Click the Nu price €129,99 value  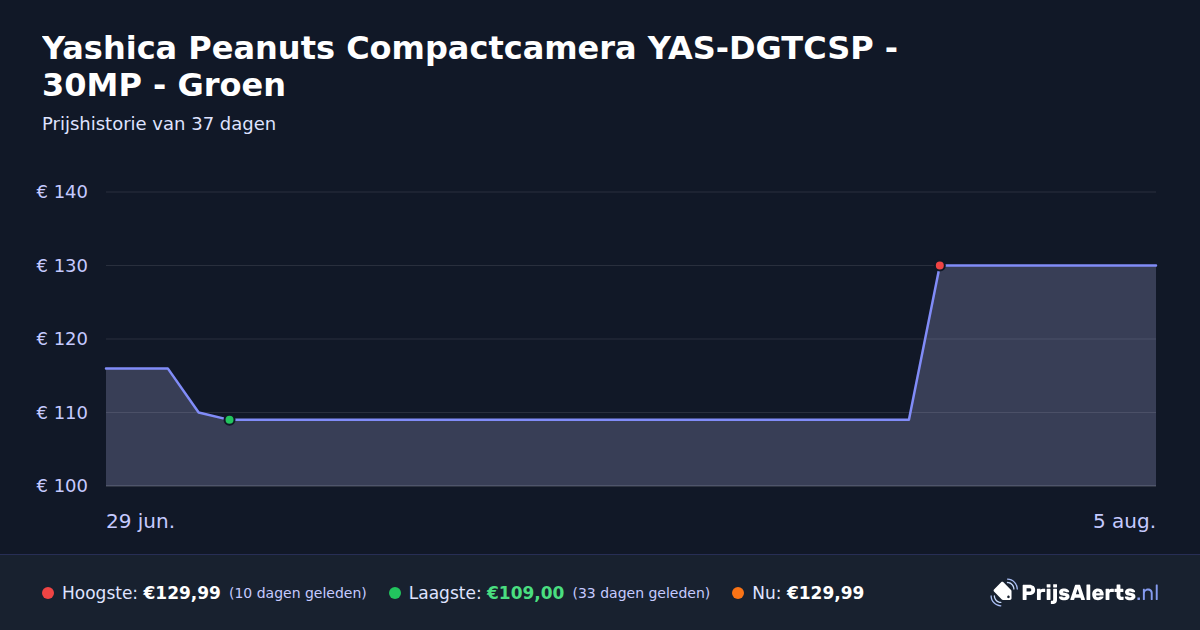point(825,593)
